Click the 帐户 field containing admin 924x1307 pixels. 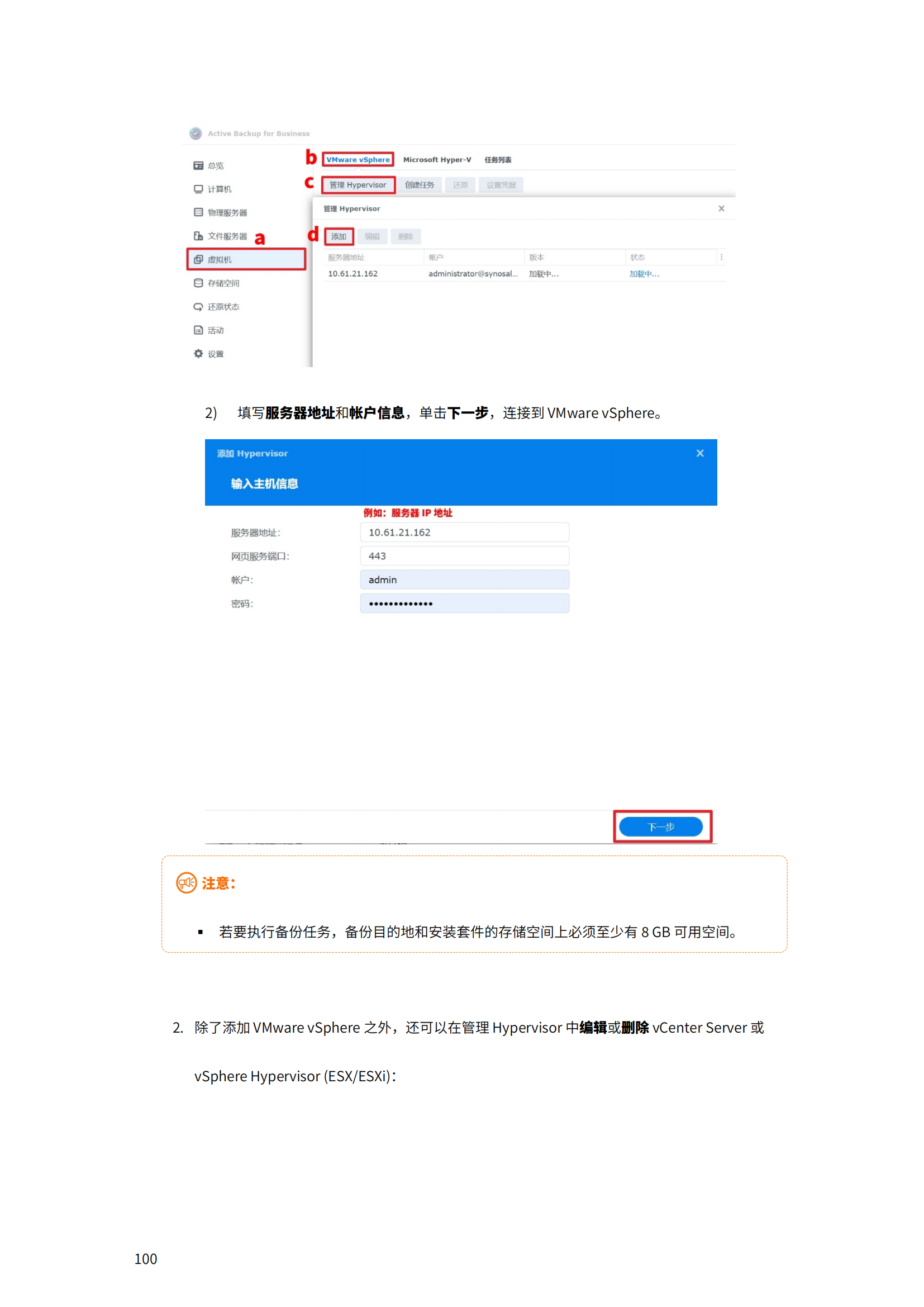click(464, 579)
